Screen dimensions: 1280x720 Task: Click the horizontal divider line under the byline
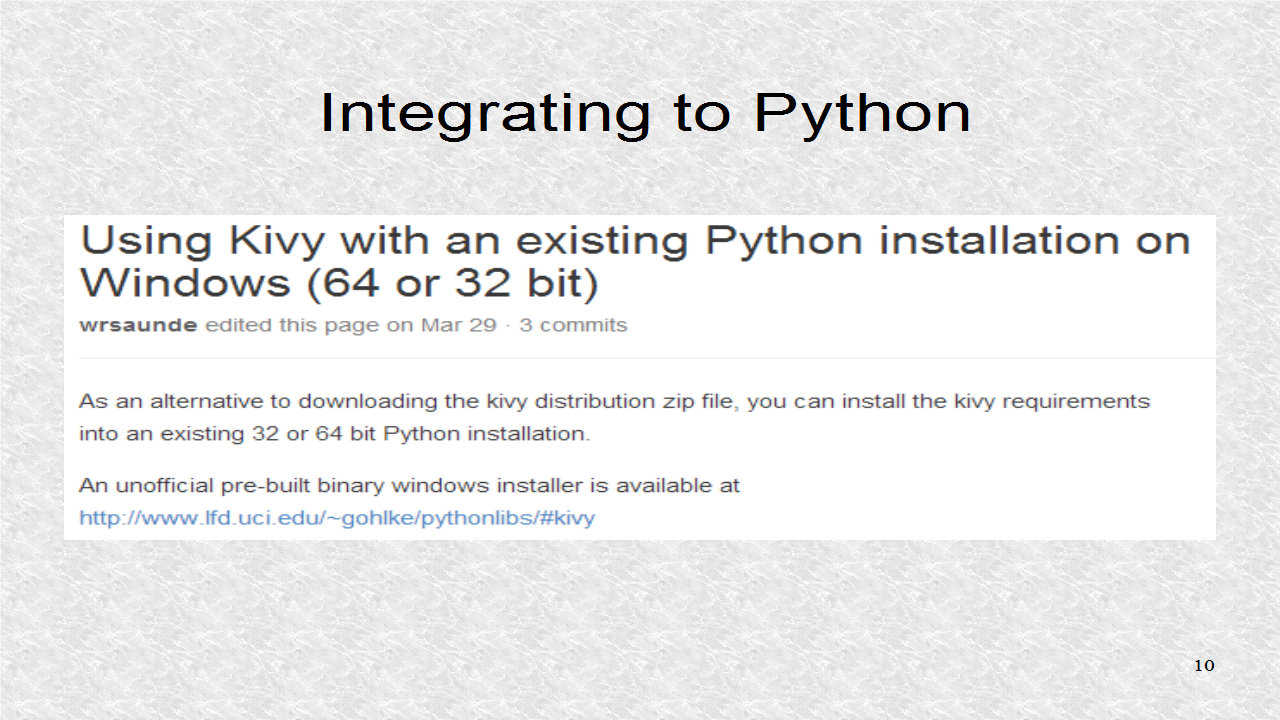click(640, 354)
